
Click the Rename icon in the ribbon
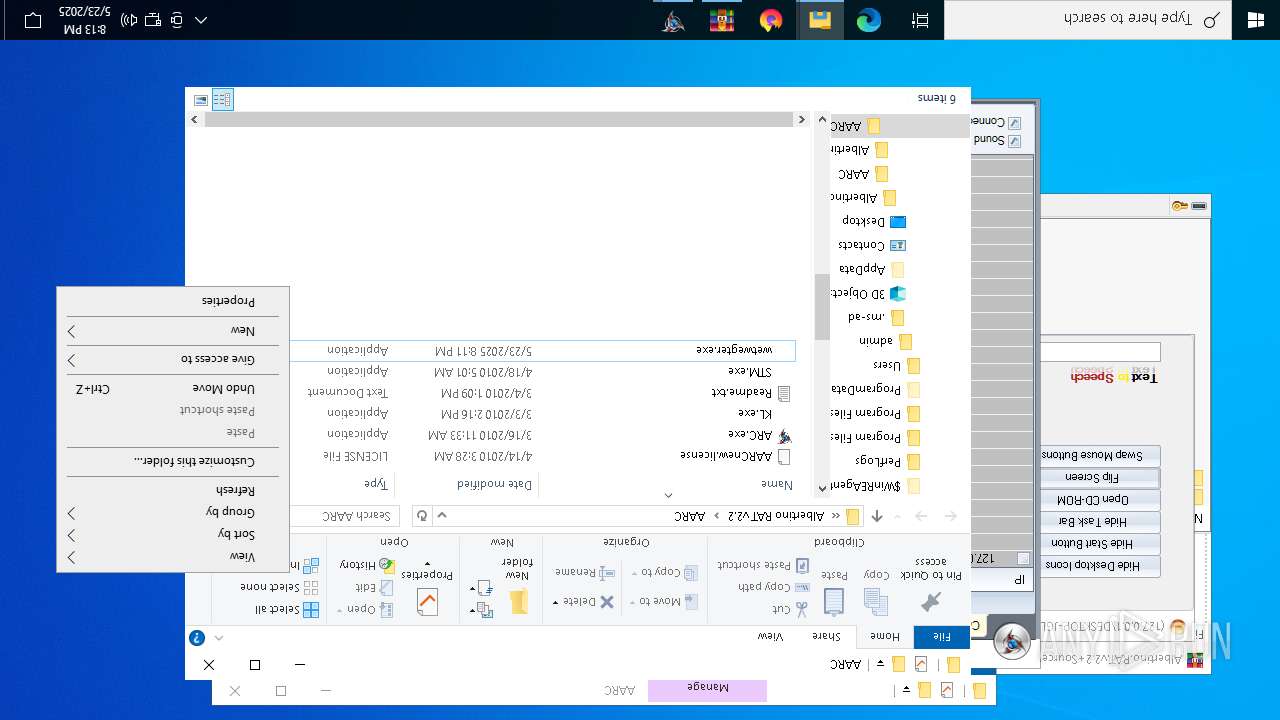[x=606, y=572]
